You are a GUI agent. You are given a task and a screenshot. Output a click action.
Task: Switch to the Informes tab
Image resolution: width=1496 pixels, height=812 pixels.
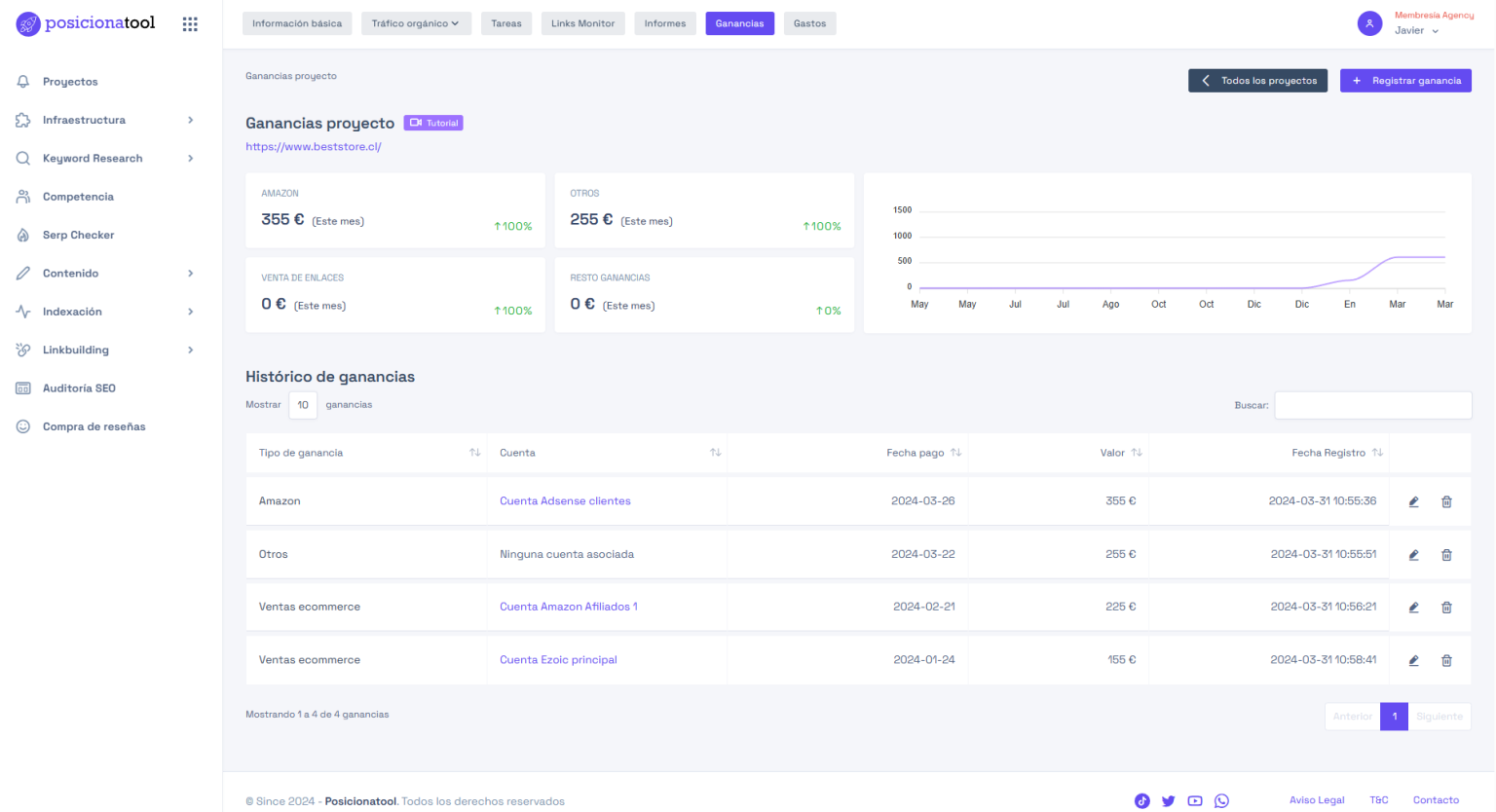tap(665, 23)
